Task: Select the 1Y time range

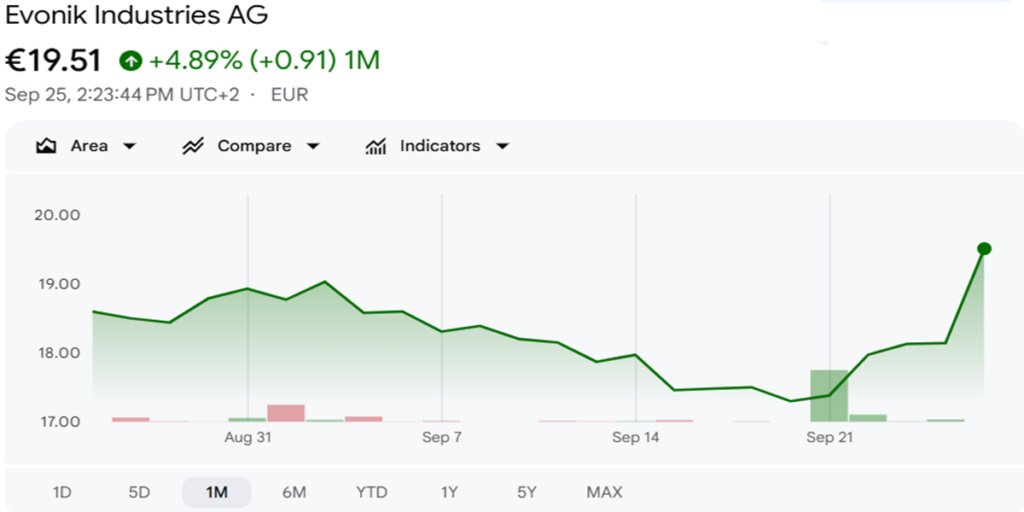Action: coord(449,492)
